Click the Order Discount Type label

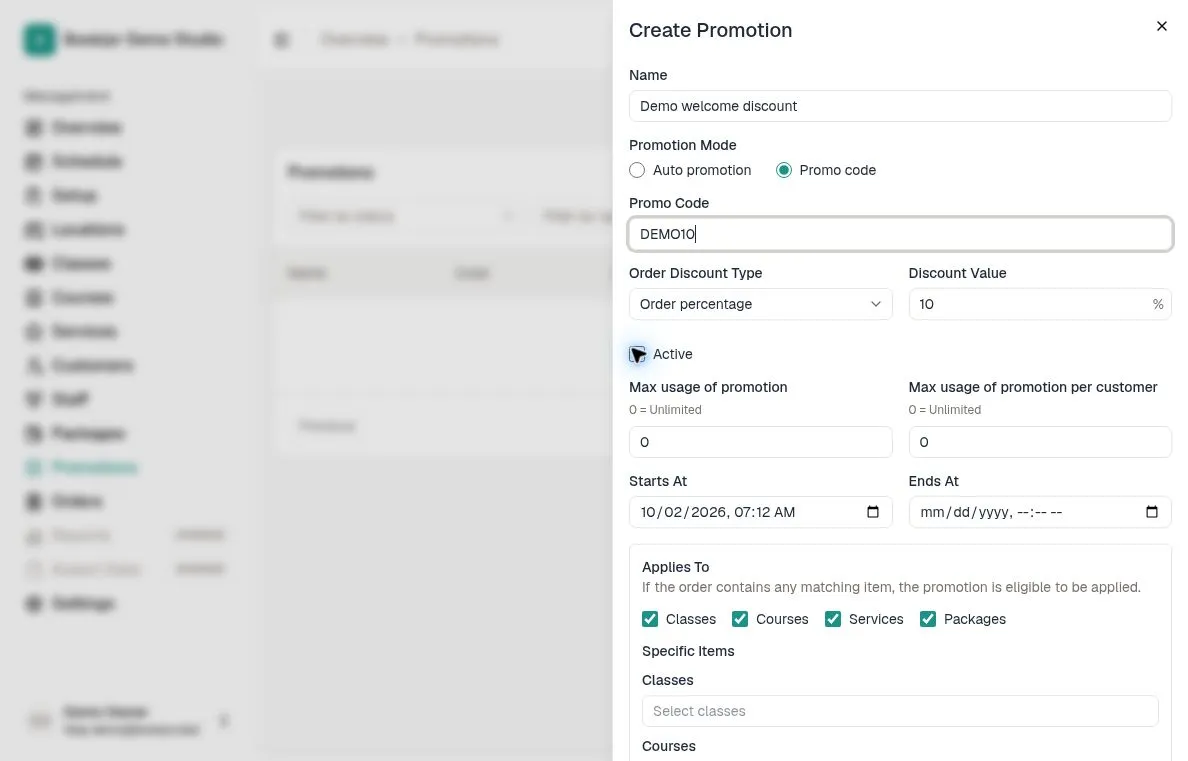695,273
